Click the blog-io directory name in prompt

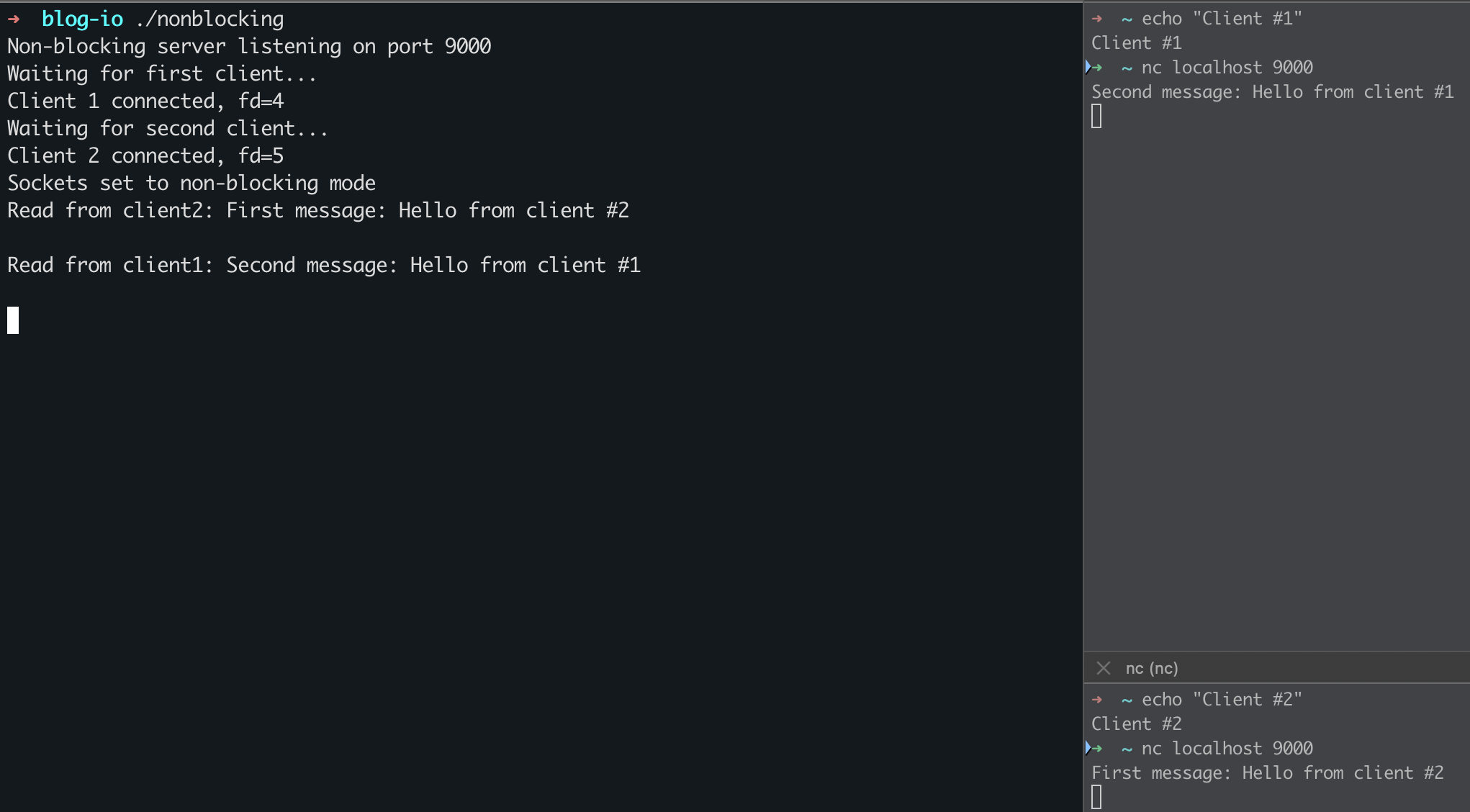82,19
